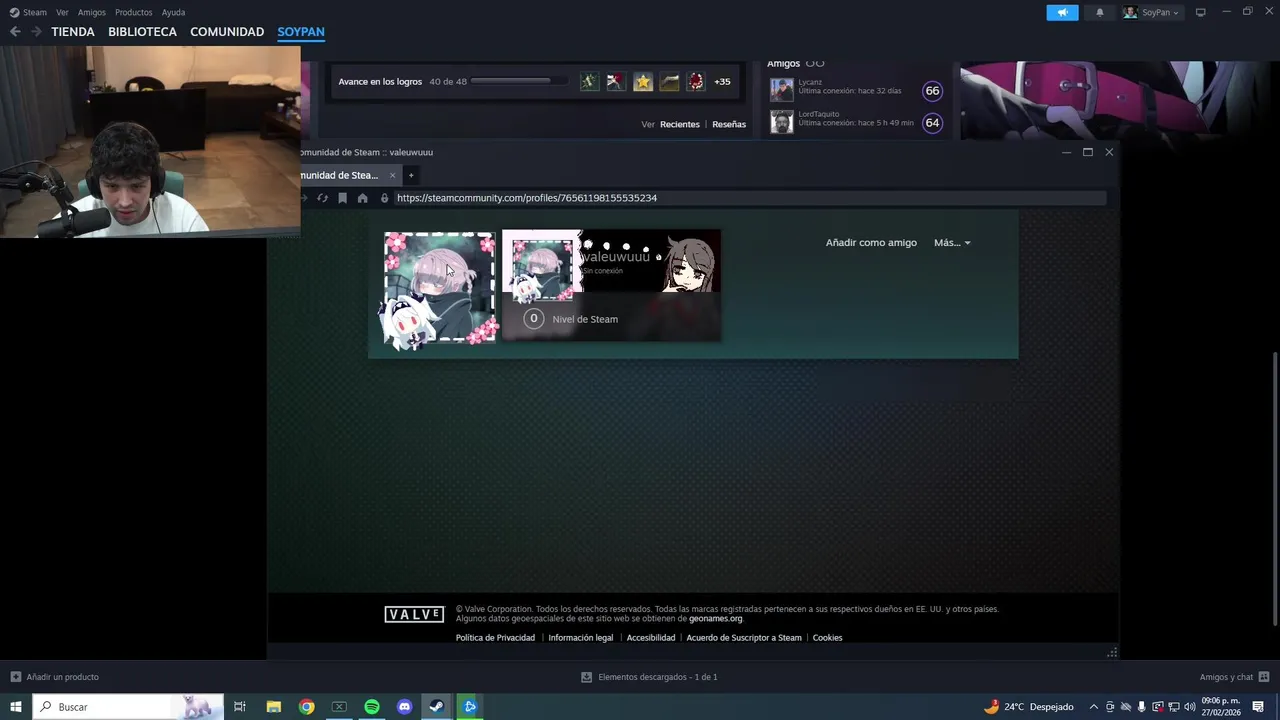Screen dimensions: 1280x720
Task: Open Recientes in the Ver links
Action: tap(680, 124)
